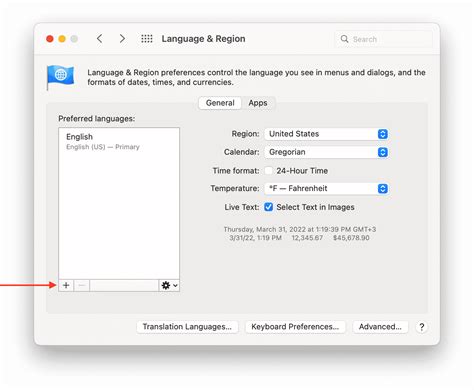
Task: Click the yellow minimize window button
Action: point(62,39)
